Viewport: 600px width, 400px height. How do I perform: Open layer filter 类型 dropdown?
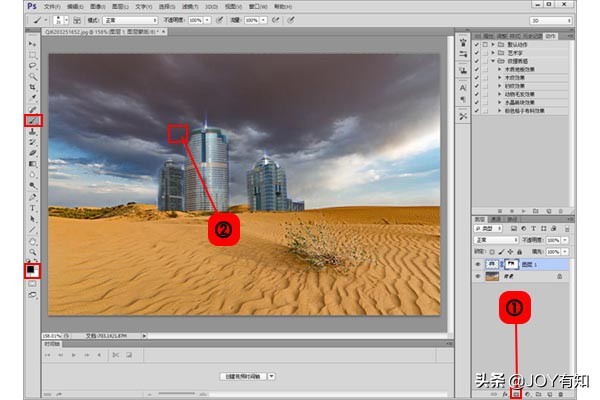pos(488,229)
